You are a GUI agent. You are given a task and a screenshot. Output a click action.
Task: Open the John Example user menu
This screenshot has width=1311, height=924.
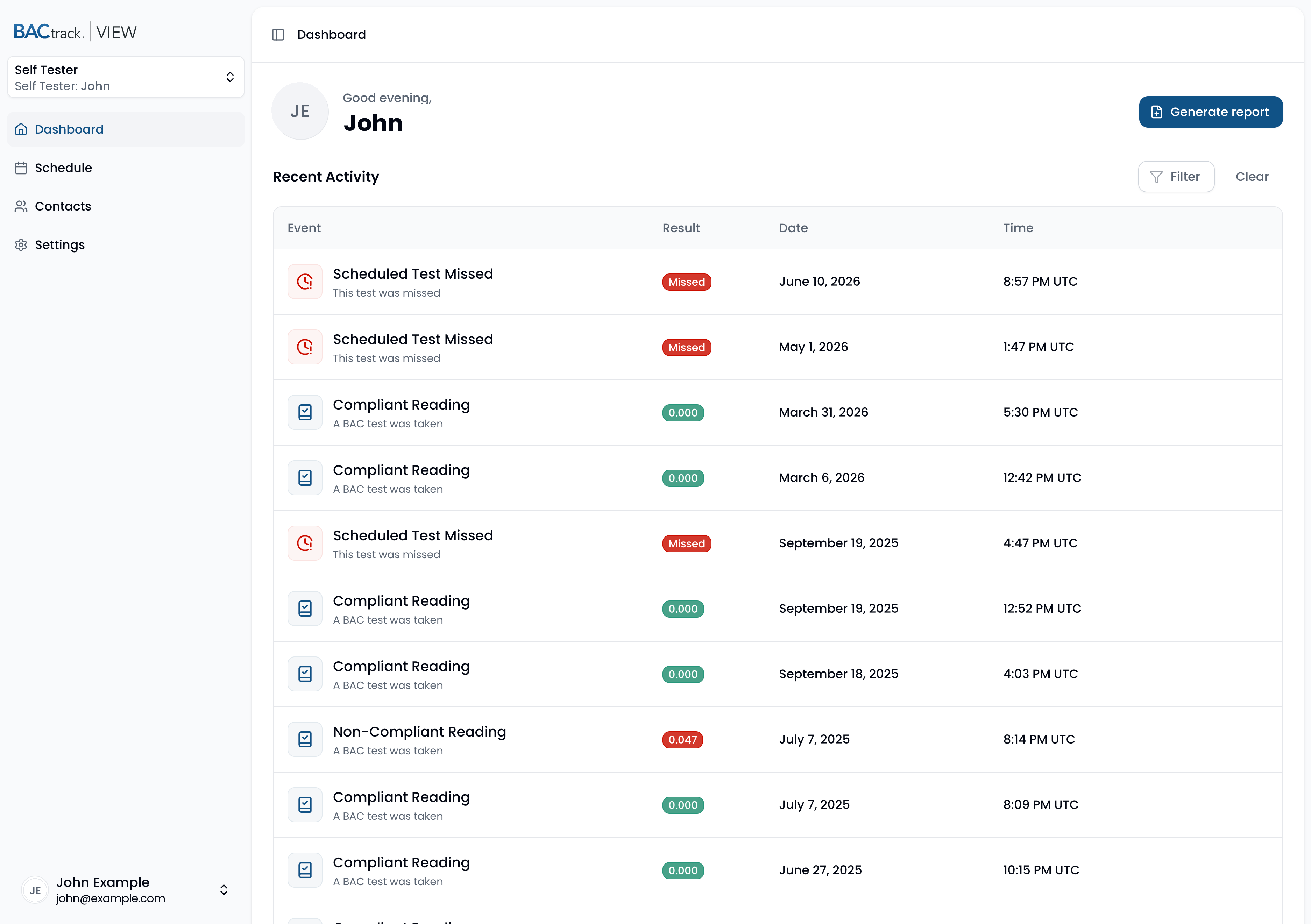pos(126,890)
